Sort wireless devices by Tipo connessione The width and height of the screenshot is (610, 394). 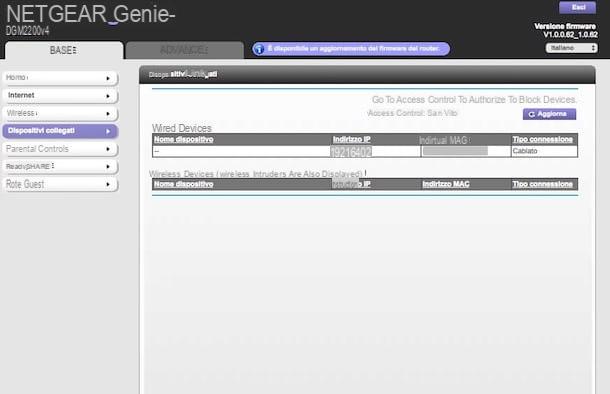pyautogui.click(x=543, y=184)
